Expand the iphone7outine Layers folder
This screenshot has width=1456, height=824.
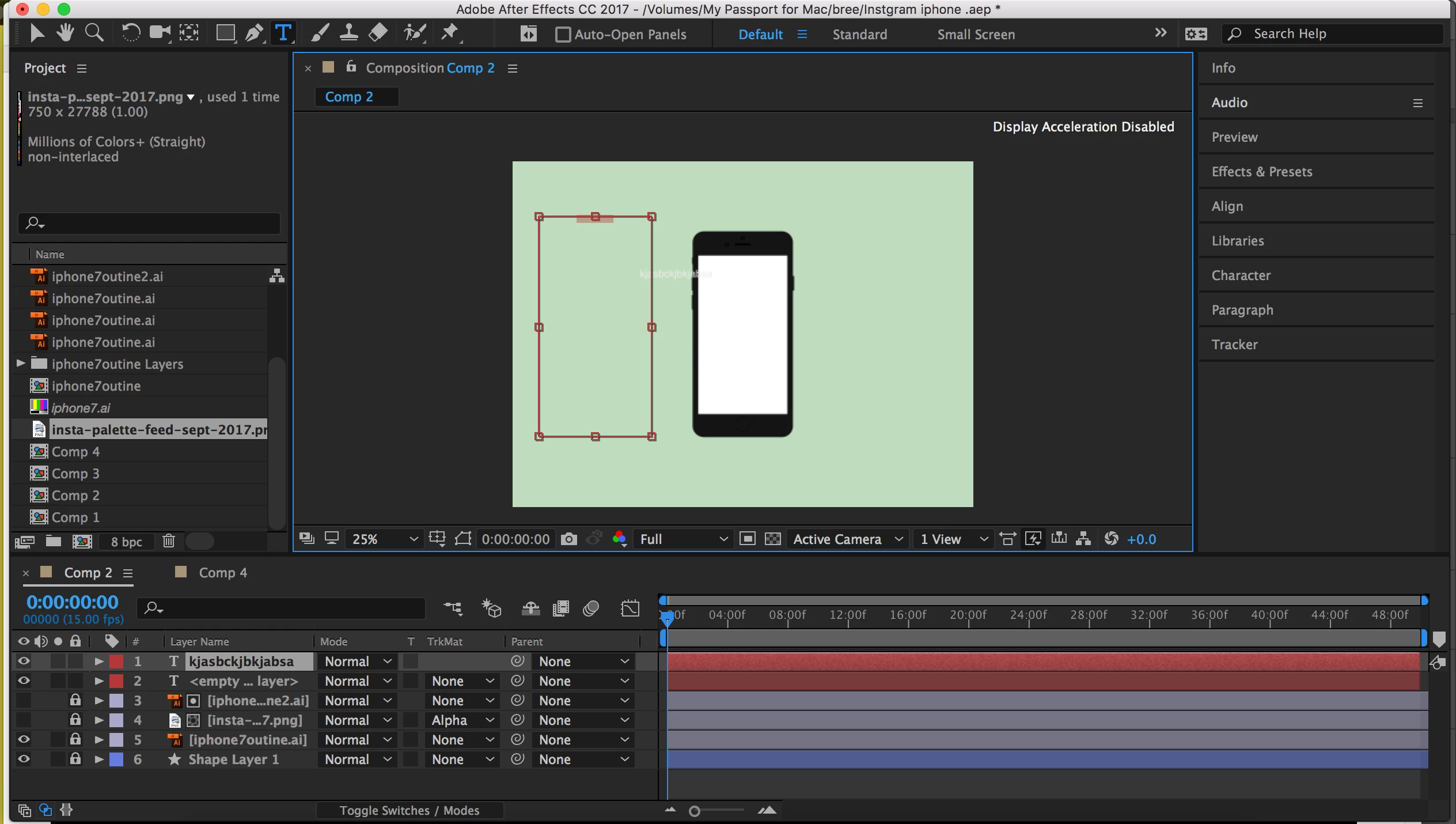[x=21, y=364]
